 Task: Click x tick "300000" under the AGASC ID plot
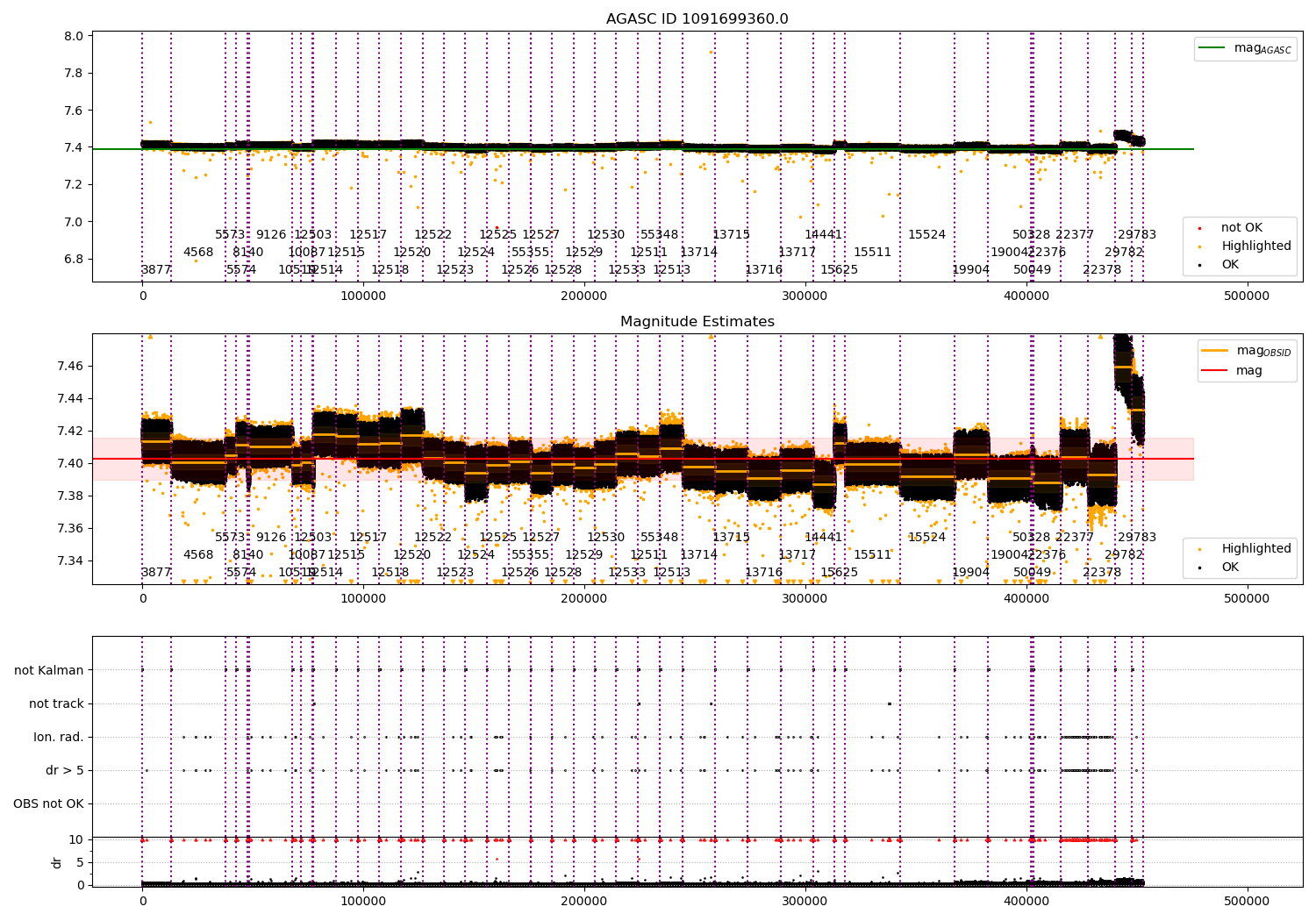(x=805, y=296)
